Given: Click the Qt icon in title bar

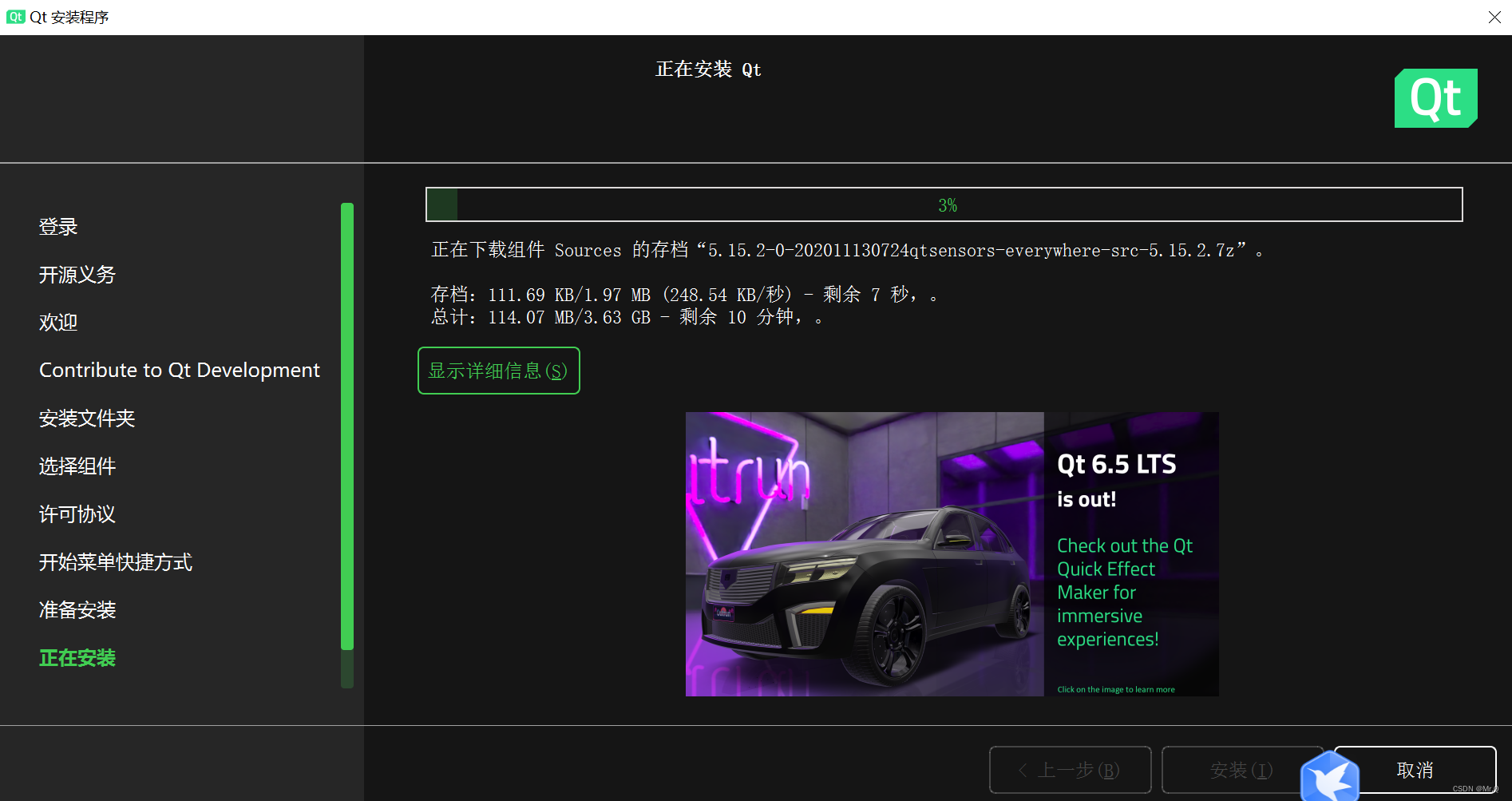Looking at the screenshot, I should tap(15, 17).
